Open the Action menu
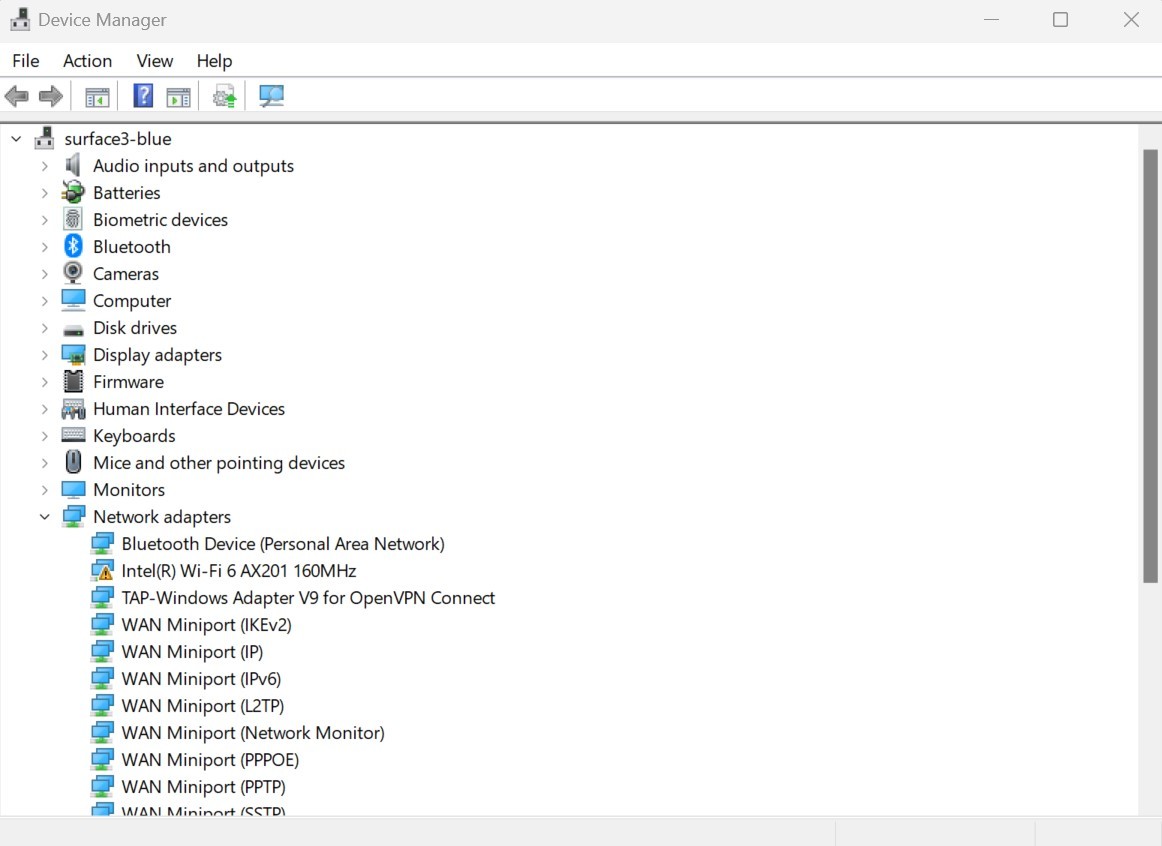 87,61
